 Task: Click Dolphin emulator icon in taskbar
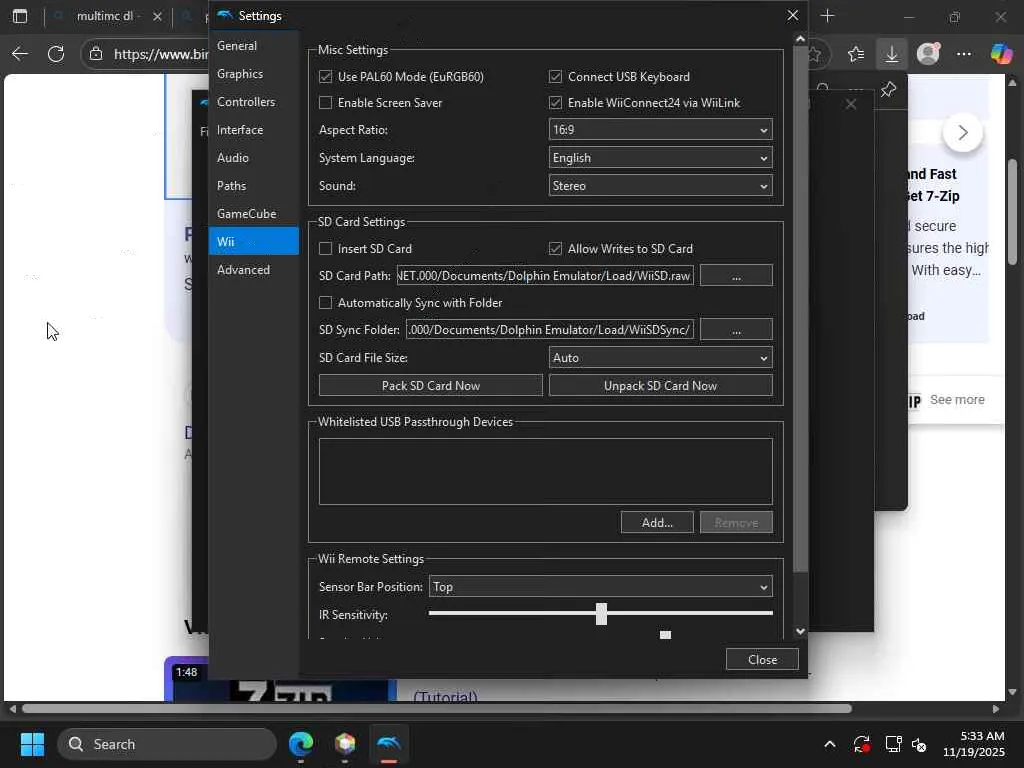point(389,744)
